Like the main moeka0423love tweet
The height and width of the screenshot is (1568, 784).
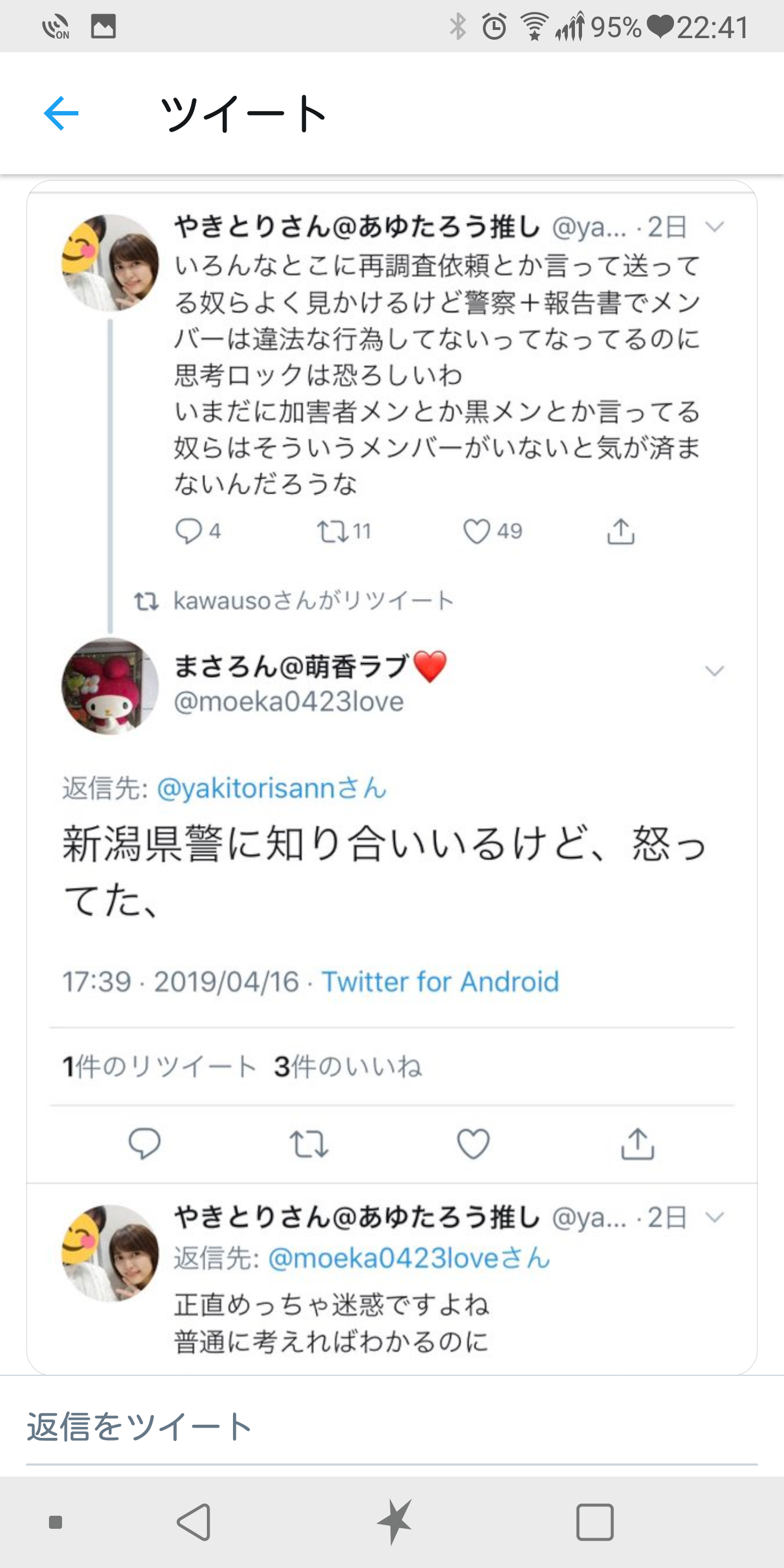coord(473,1144)
